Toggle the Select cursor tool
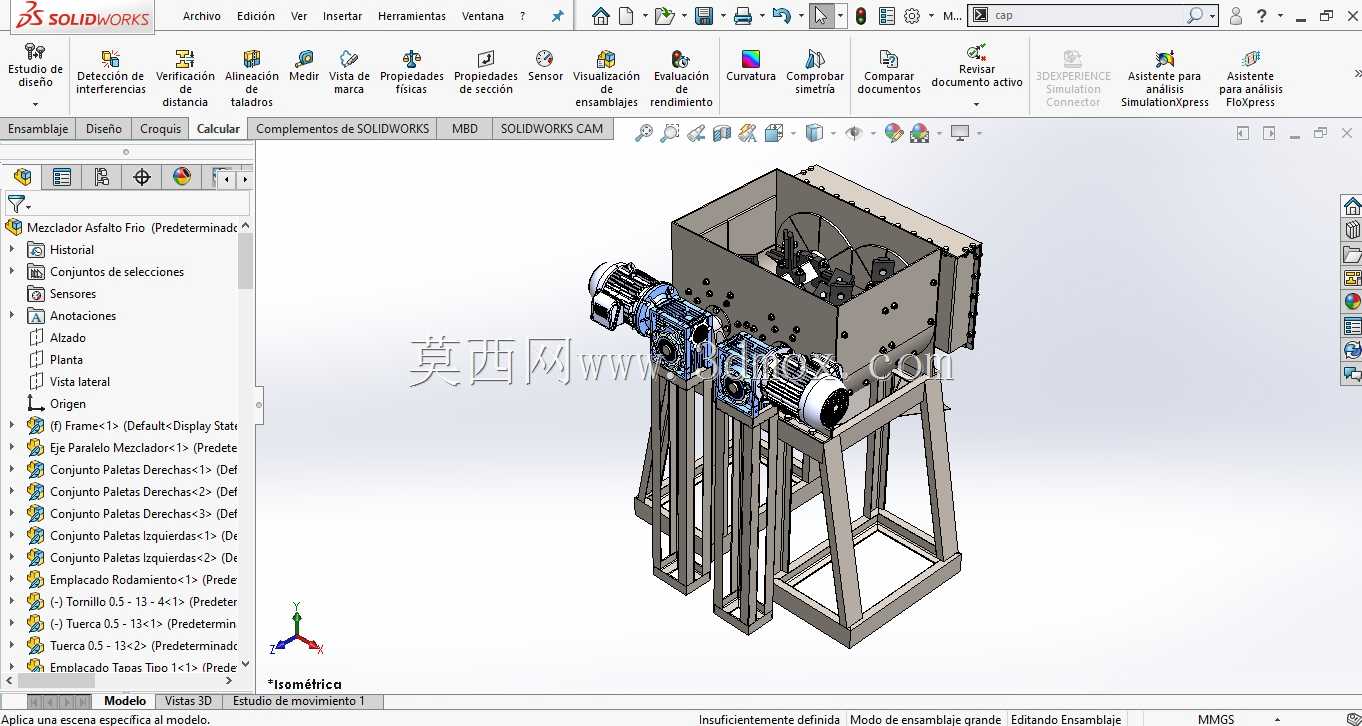1362x726 pixels. click(820, 16)
